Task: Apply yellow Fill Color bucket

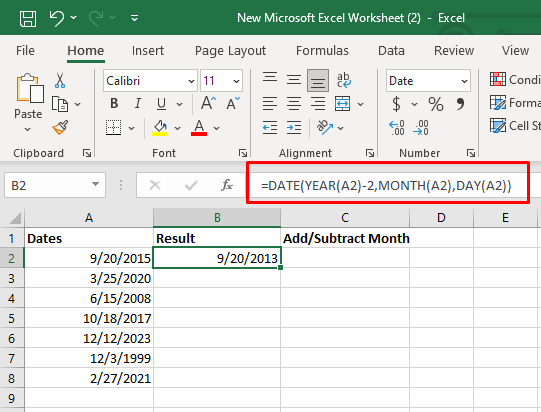Action: pos(160,128)
